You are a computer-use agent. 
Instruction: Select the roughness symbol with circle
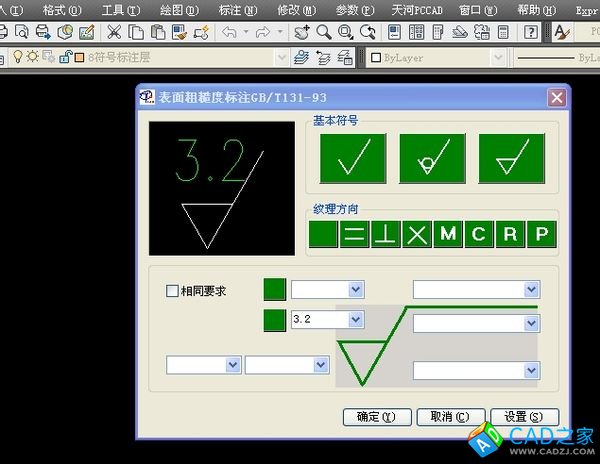pos(432,156)
